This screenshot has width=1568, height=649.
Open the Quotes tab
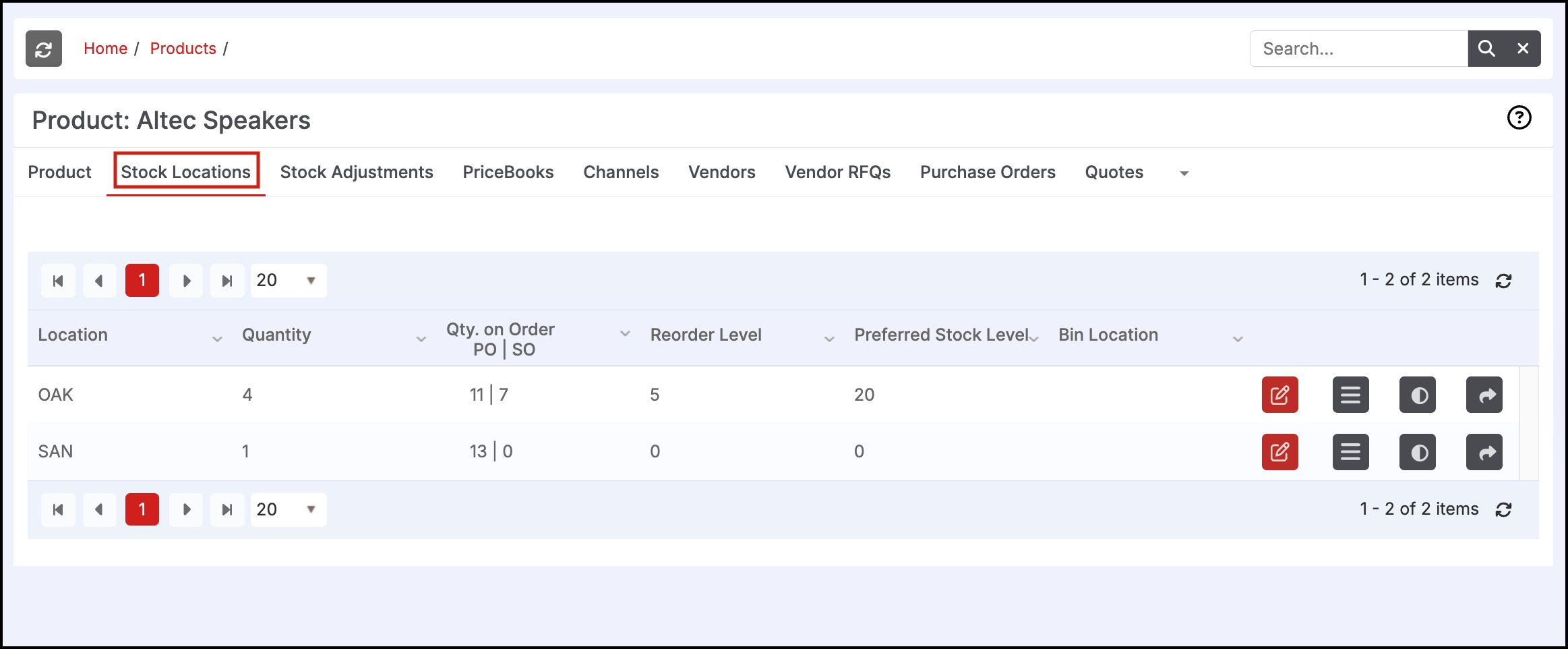(1114, 172)
